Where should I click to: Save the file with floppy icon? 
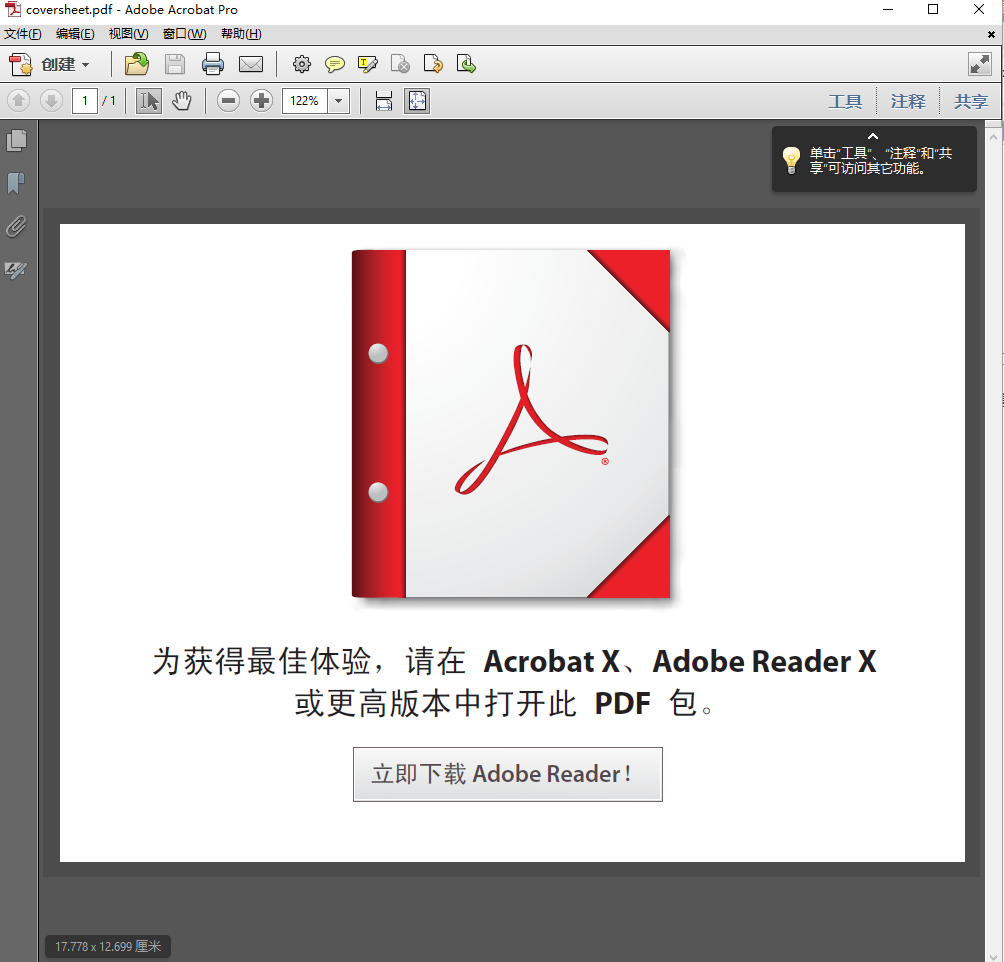(x=174, y=64)
